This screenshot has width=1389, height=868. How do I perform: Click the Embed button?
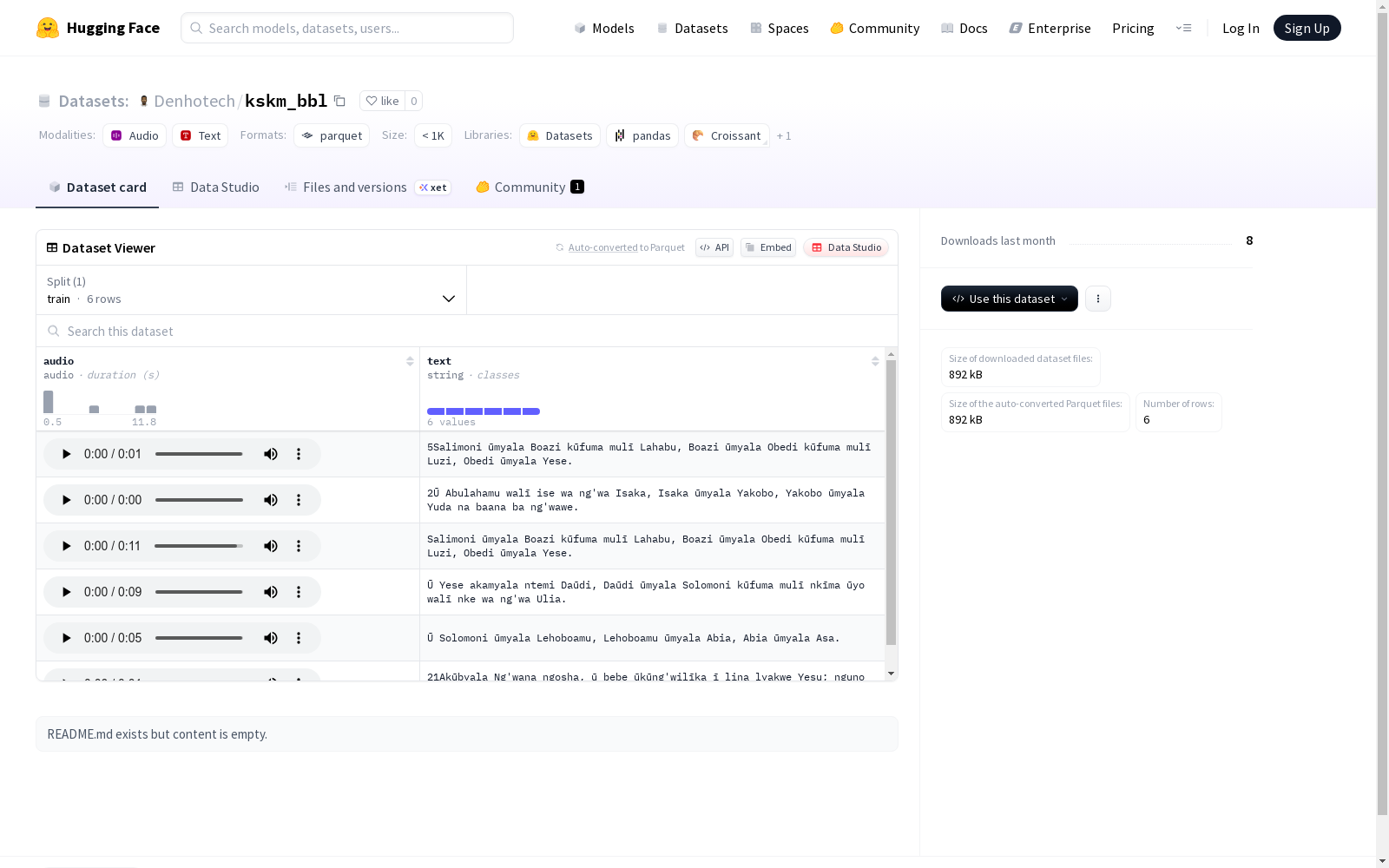coord(768,247)
